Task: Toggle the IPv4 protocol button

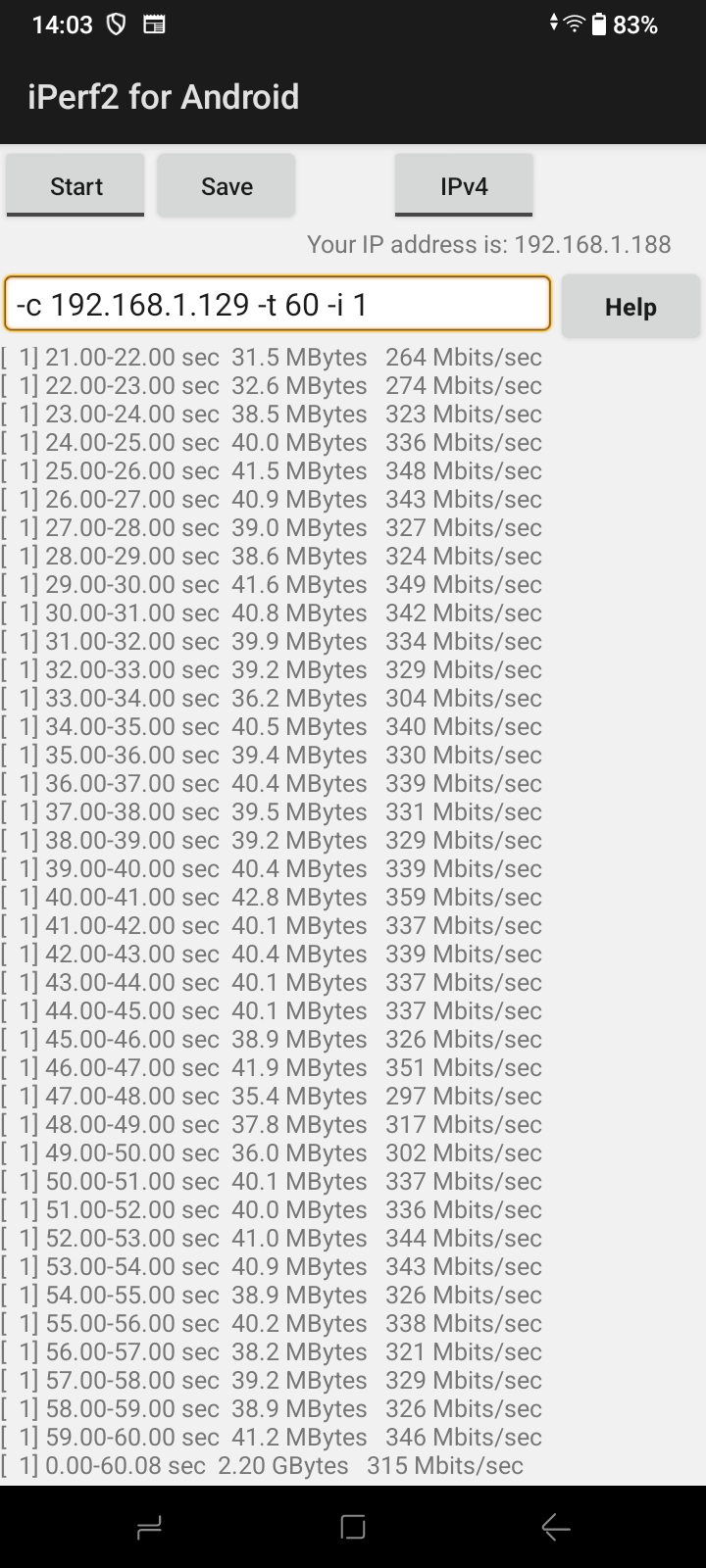Action: pos(464,186)
